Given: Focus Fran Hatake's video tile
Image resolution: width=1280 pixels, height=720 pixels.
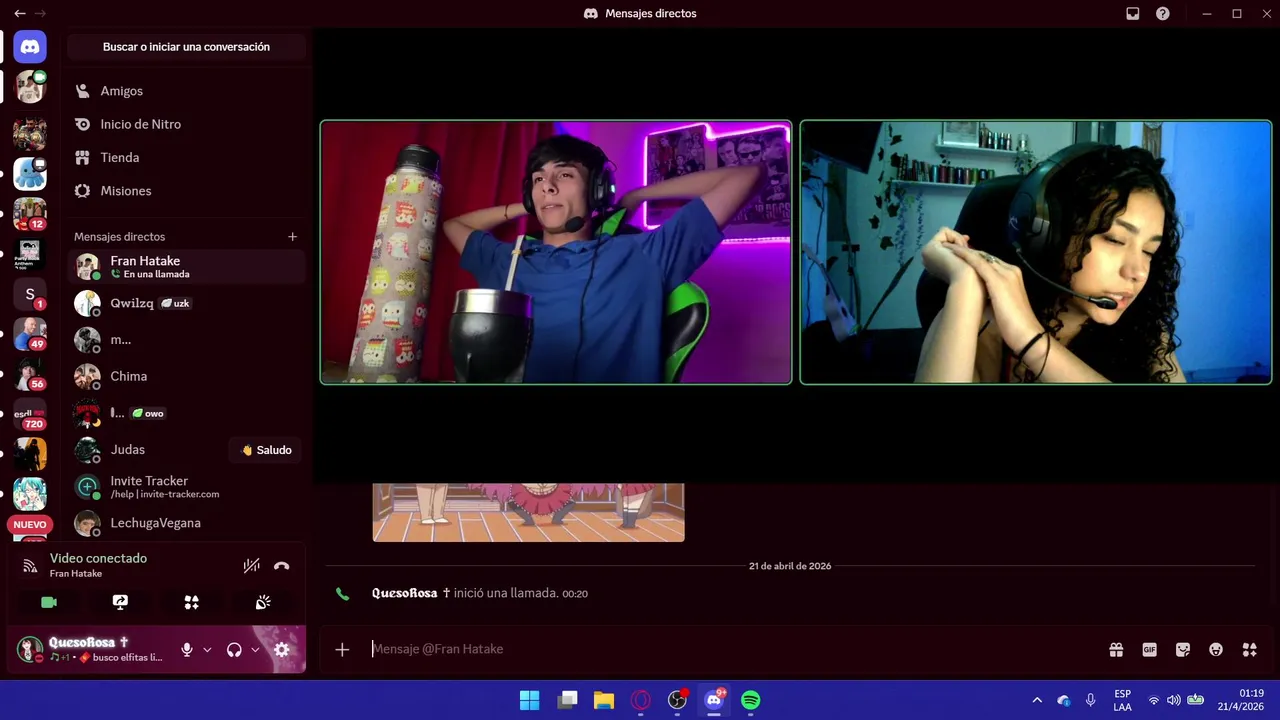Looking at the screenshot, I should pyautogui.click(x=556, y=252).
